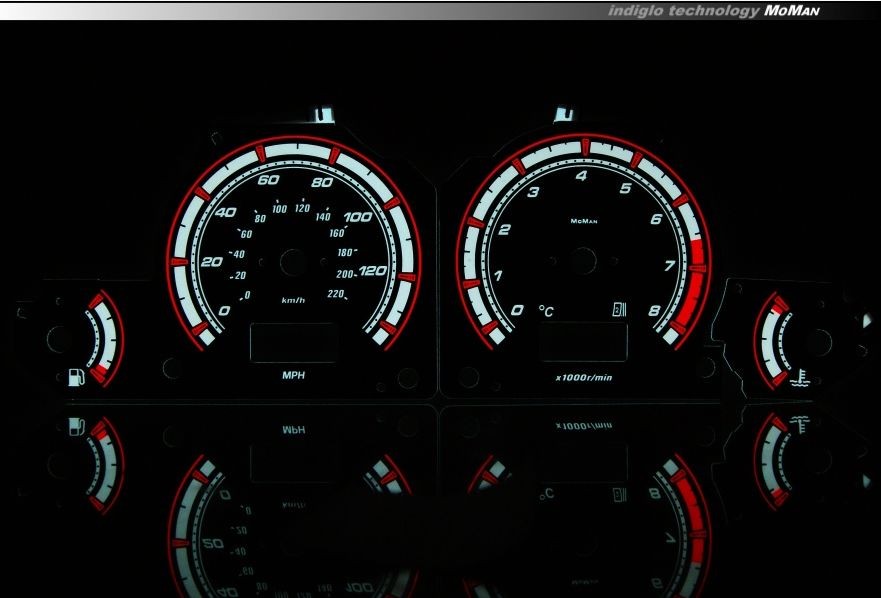Click the tachometer number 2
Image resolution: width=881 pixels, height=598 pixels.
(505, 229)
